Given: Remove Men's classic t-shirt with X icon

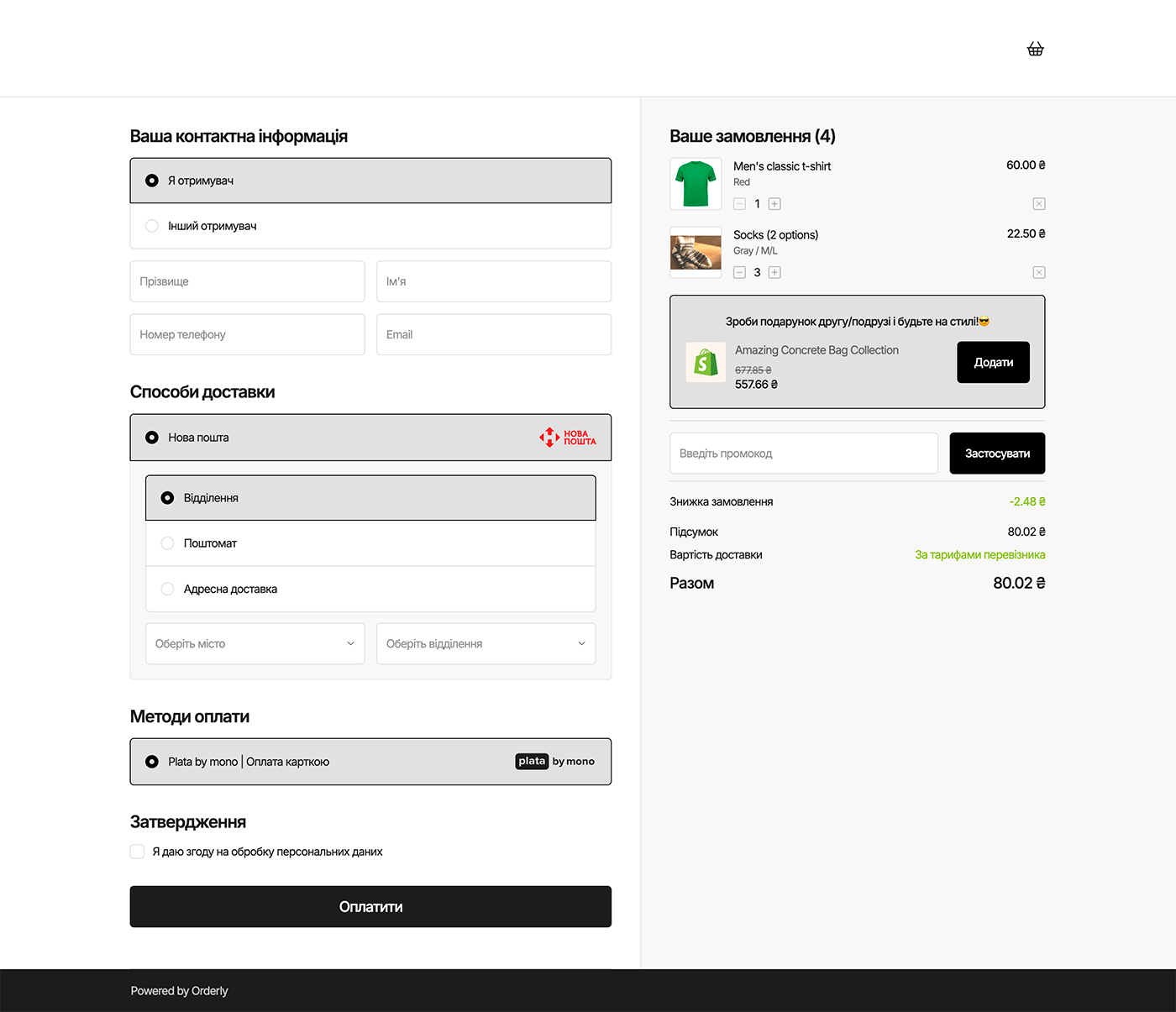Looking at the screenshot, I should [x=1038, y=203].
